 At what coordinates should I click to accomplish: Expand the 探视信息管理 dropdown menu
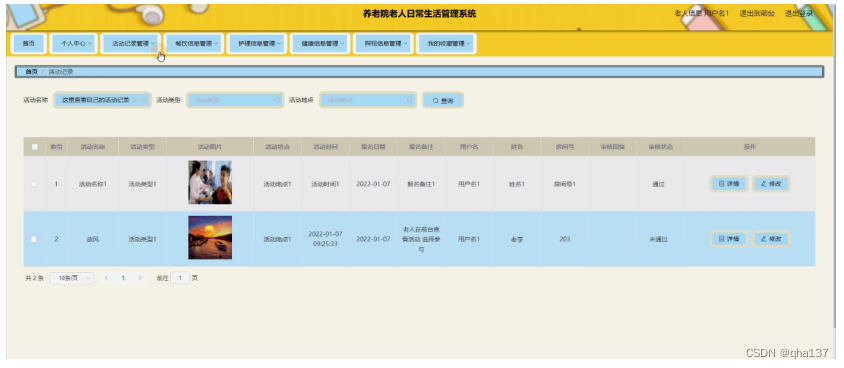[383, 44]
